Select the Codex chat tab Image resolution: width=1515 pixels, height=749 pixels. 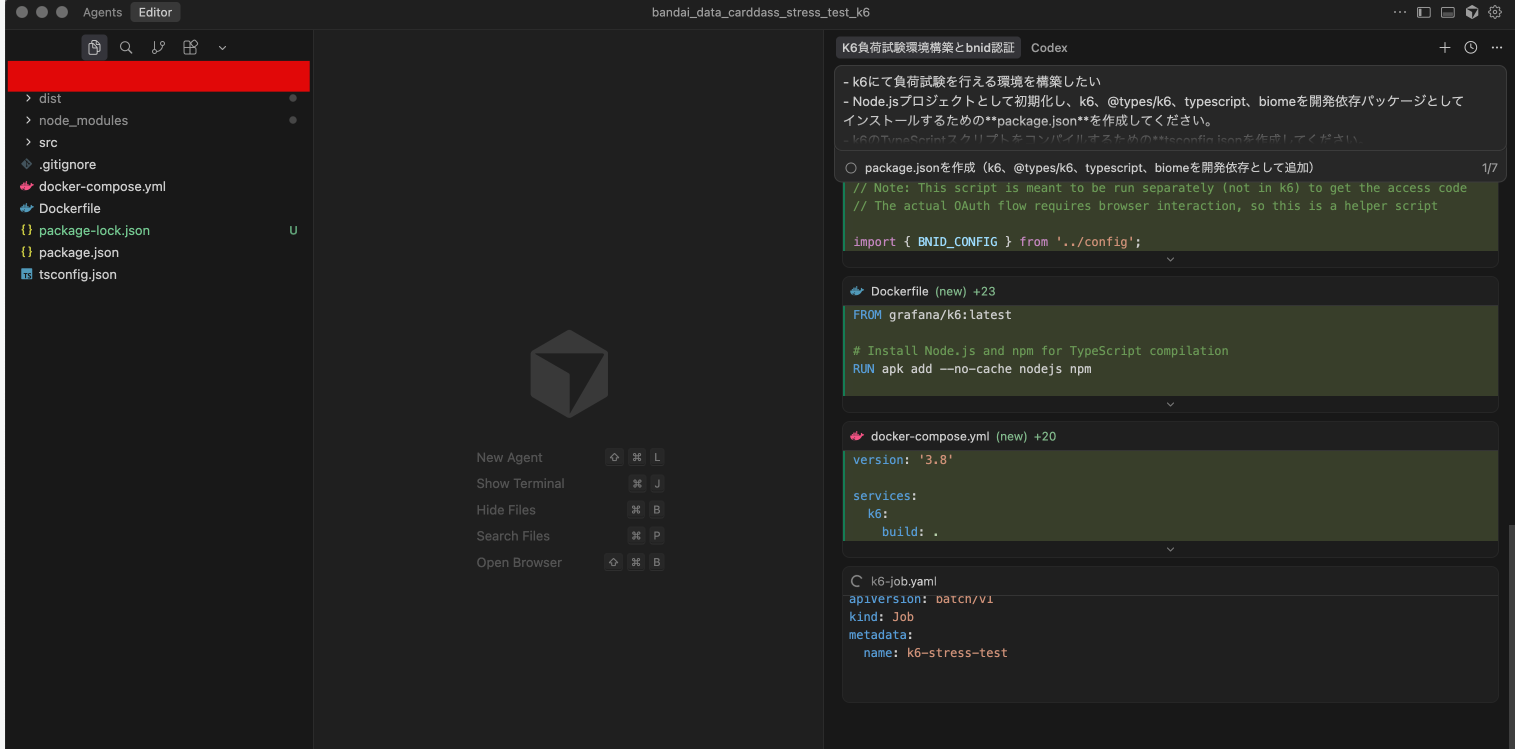point(1049,47)
